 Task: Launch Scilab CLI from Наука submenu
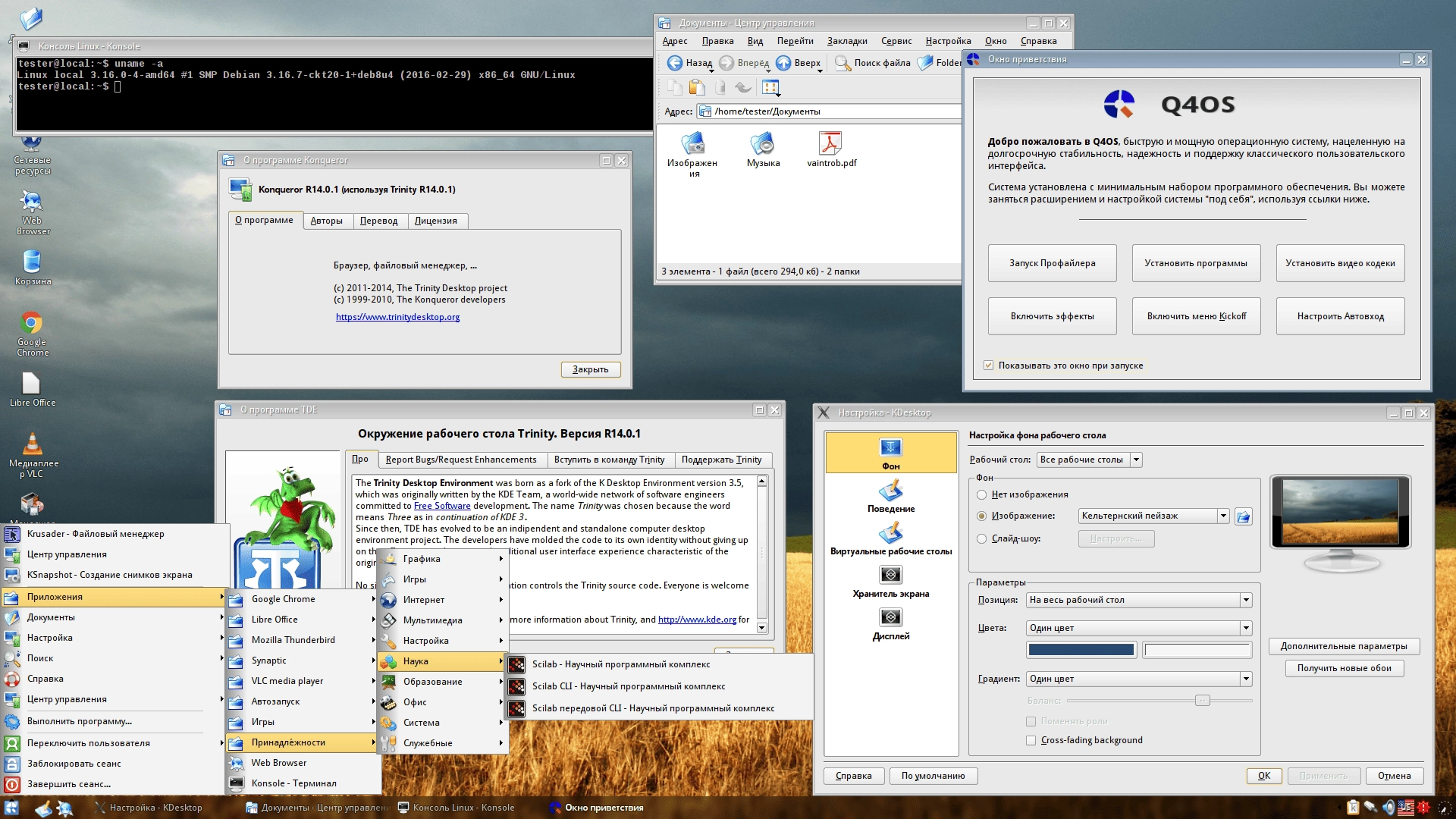click(660, 686)
